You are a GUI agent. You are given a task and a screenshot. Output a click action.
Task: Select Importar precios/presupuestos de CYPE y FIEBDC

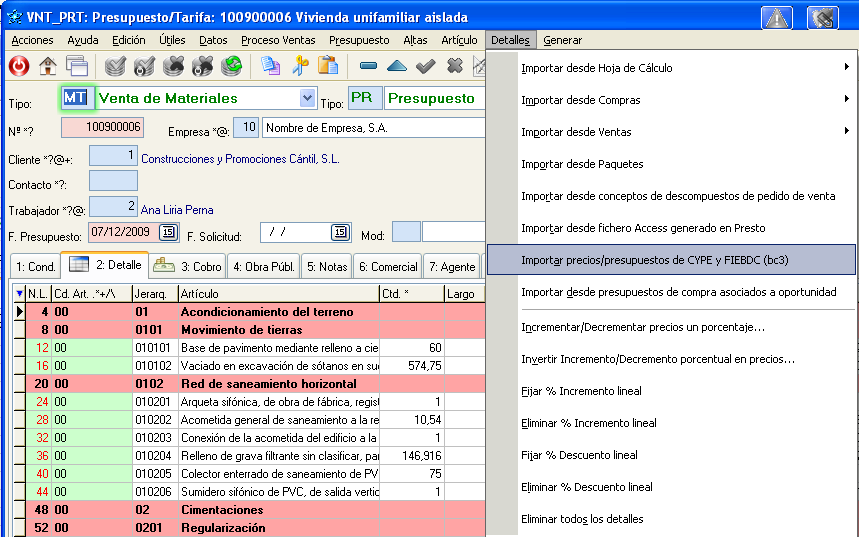pos(671,260)
